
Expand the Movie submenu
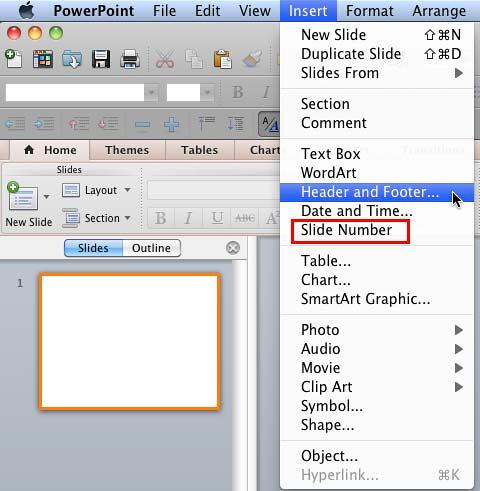377,368
